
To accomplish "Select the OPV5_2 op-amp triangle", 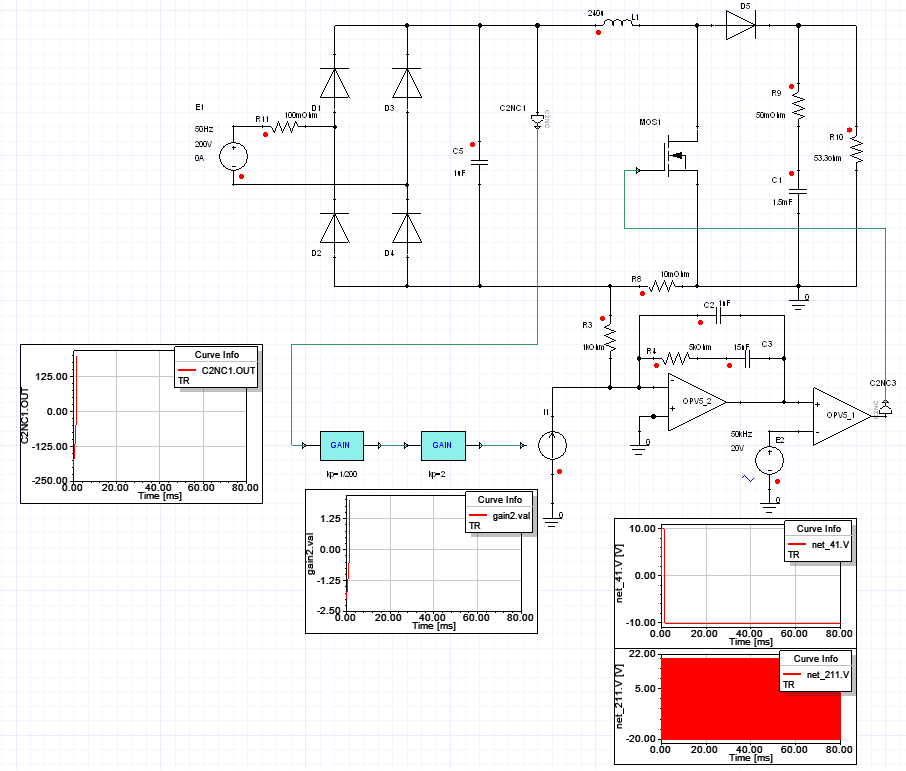I will [x=697, y=402].
